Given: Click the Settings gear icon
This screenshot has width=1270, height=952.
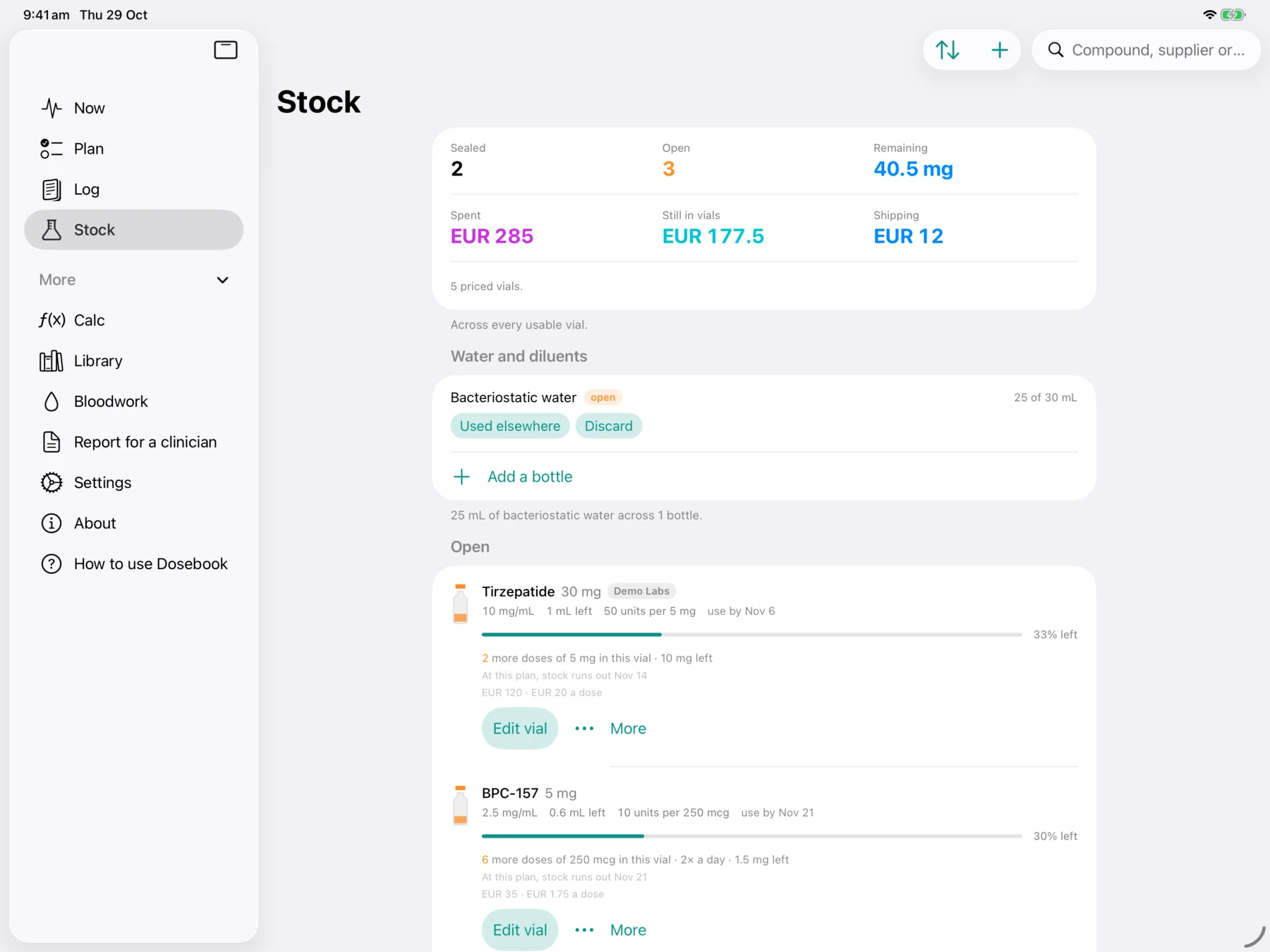Looking at the screenshot, I should [52, 482].
